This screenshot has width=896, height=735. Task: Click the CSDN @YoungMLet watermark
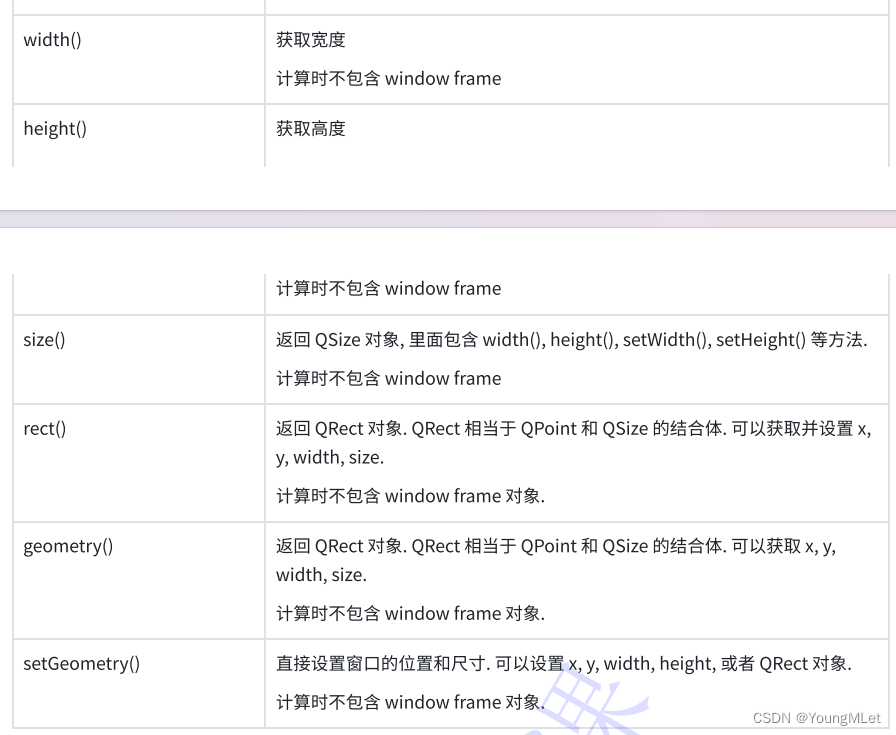pyautogui.click(x=817, y=718)
